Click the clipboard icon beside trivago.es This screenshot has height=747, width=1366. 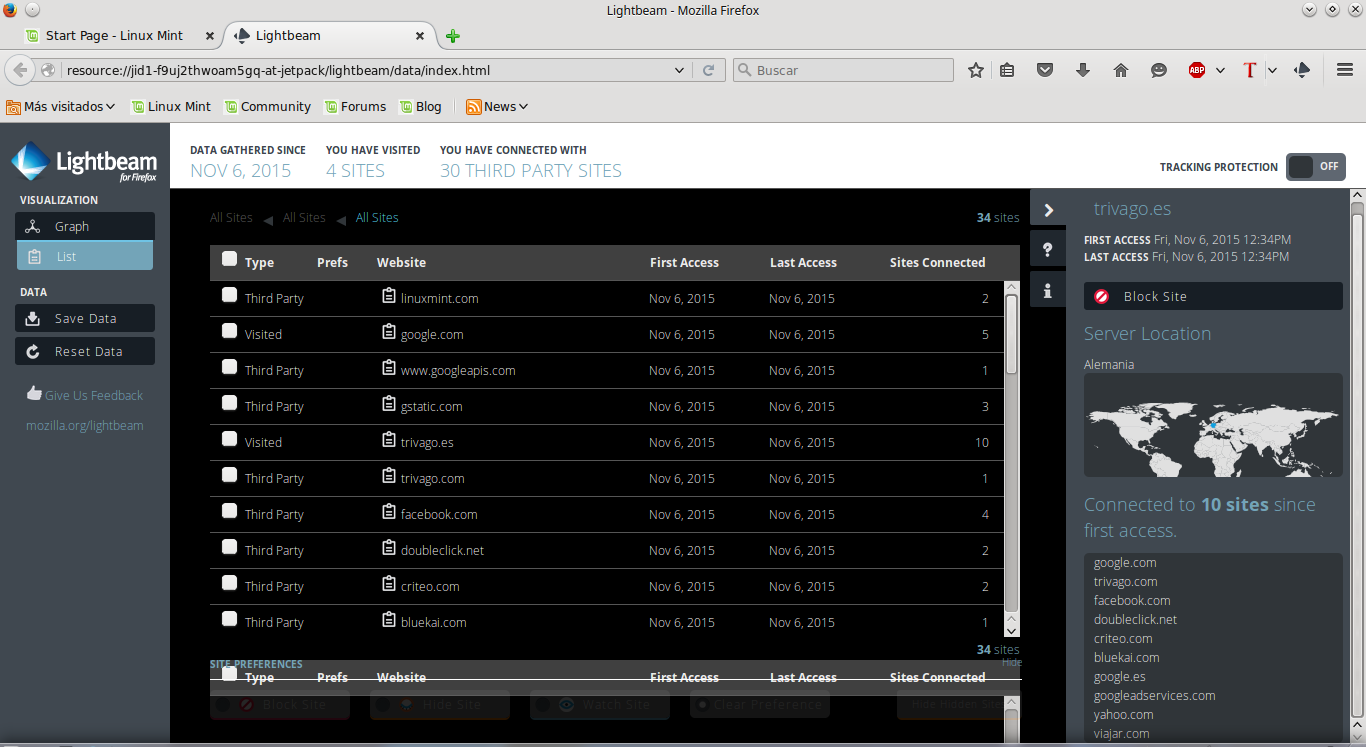pos(389,441)
